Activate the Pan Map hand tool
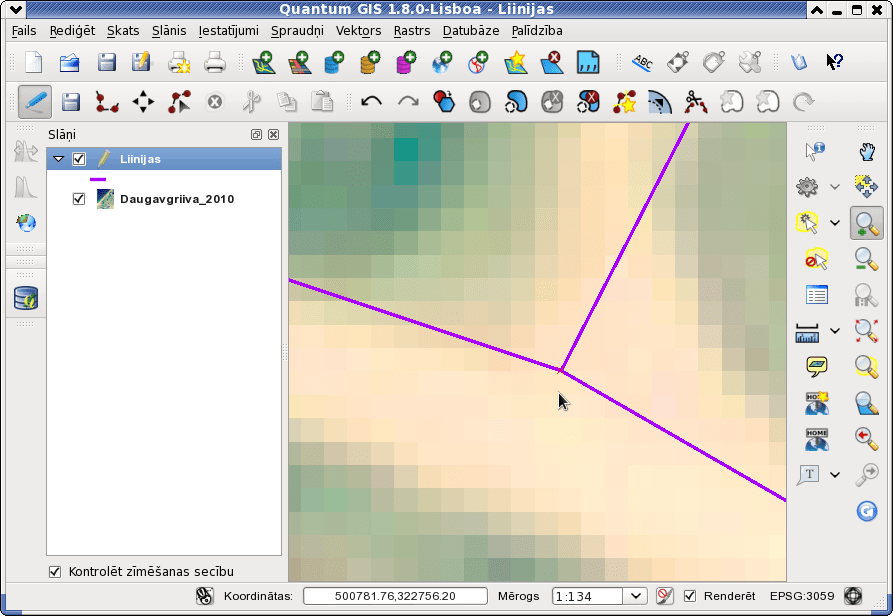This screenshot has width=893, height=616. point(866,151)
